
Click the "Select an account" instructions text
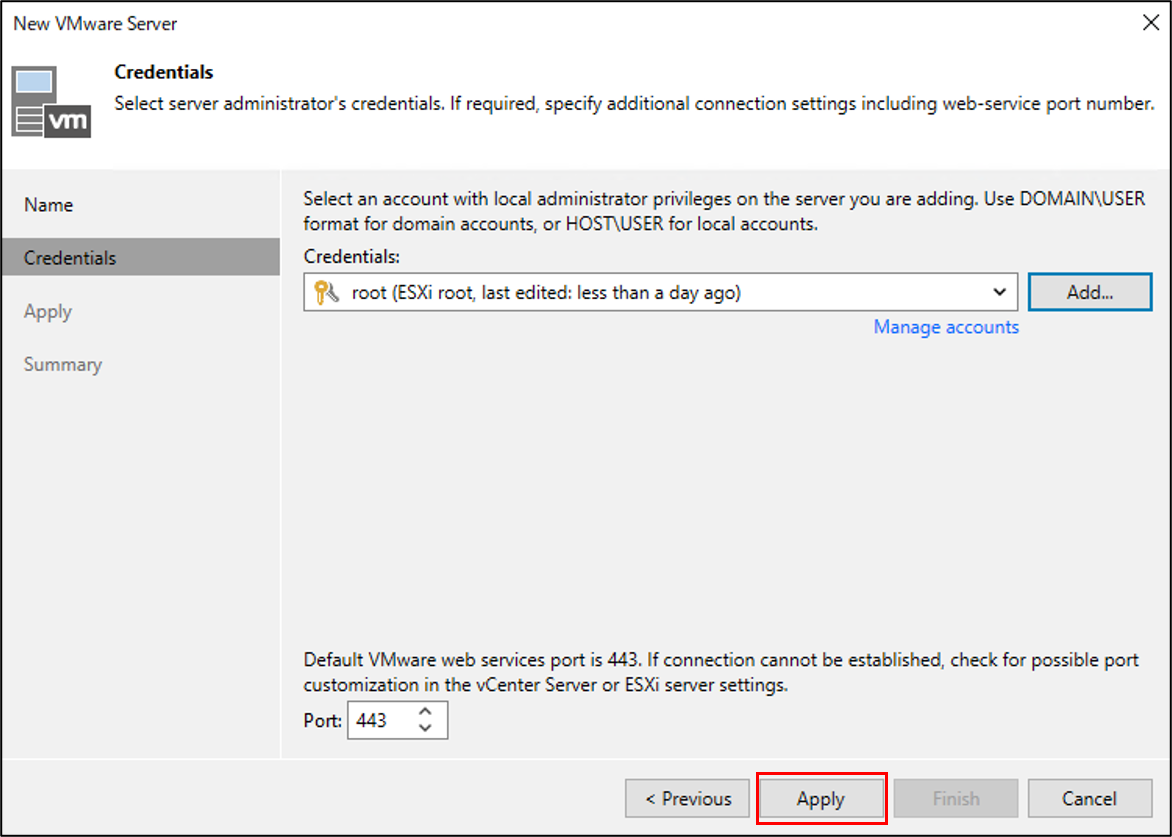coord(724,211)
